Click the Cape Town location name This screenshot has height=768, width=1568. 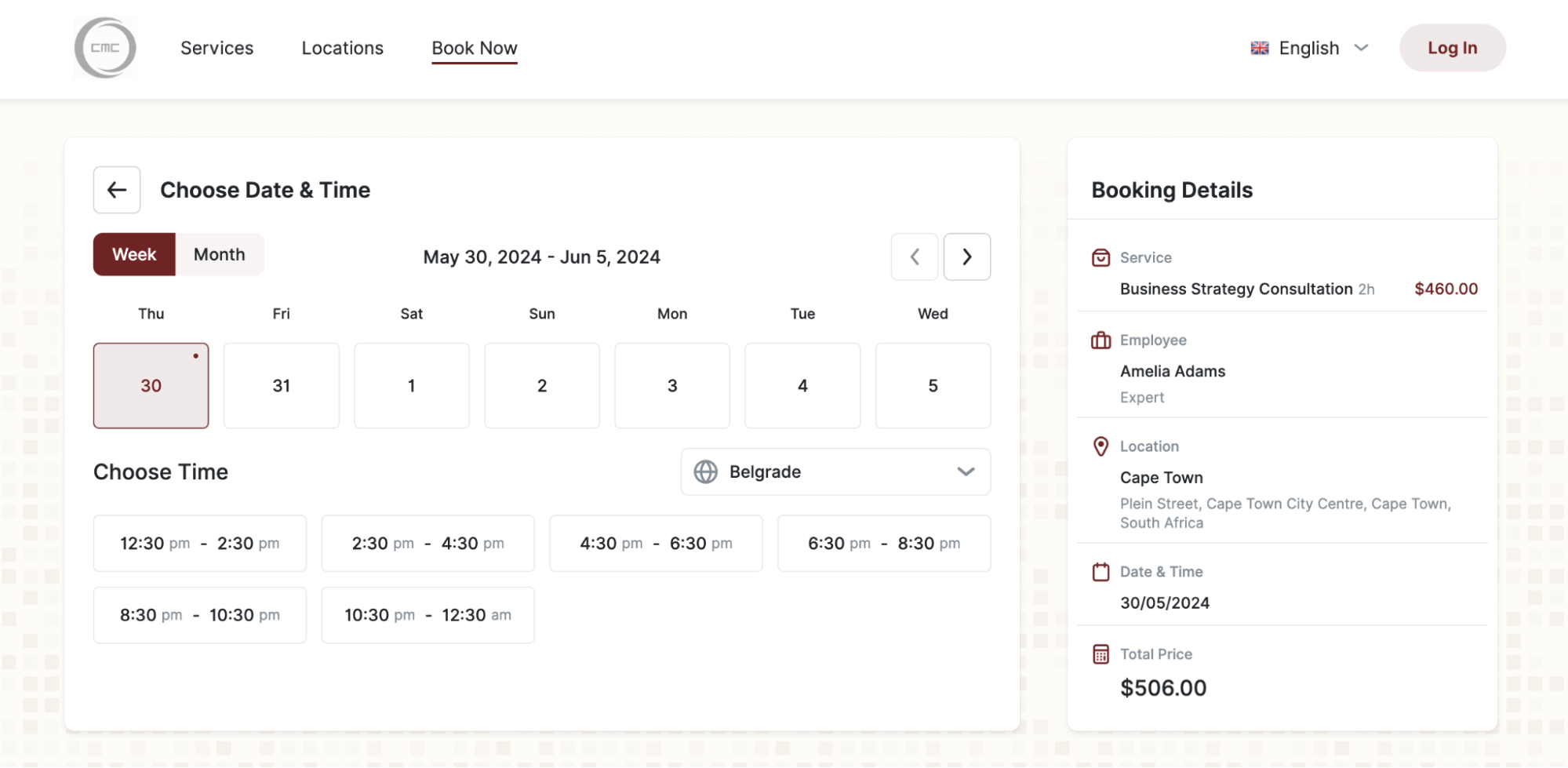[x=1162, y=478]
